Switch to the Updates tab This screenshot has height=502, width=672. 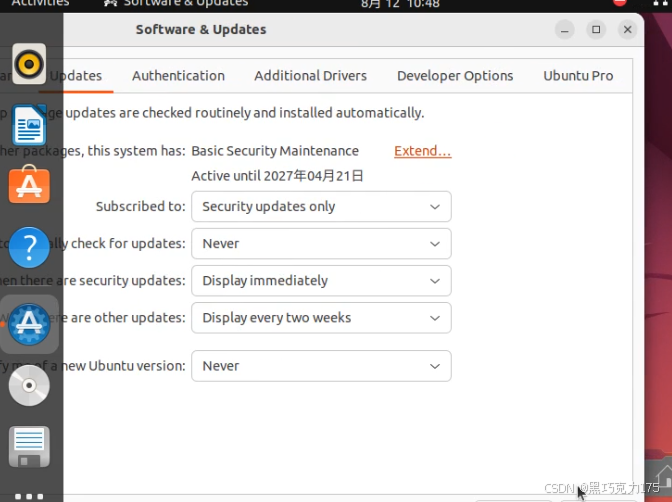pos(76,76)
